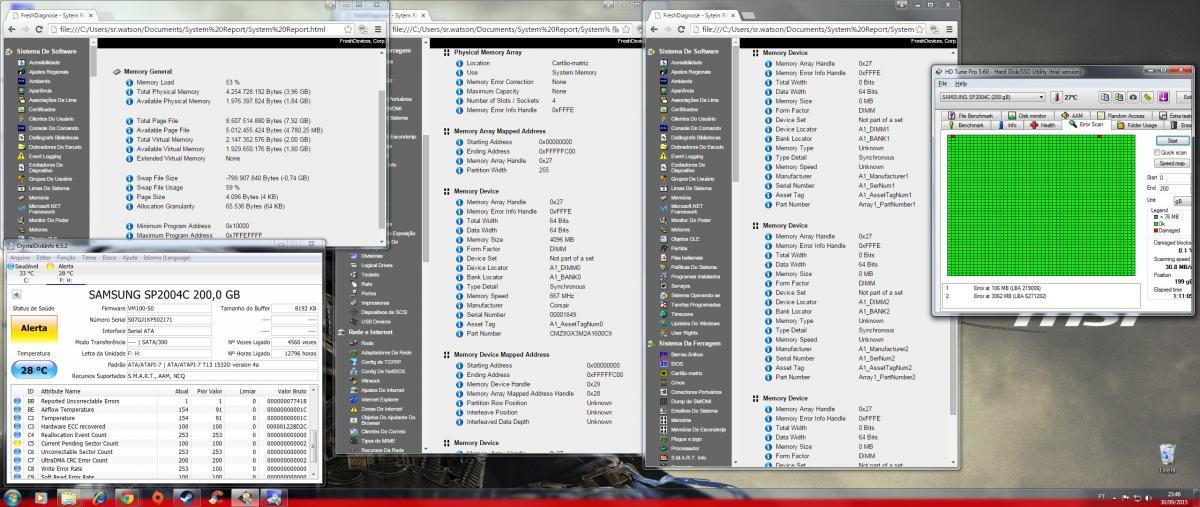Switch to the Info tab in HD Tune
1200x507 pixels.
pos(1007,125)
